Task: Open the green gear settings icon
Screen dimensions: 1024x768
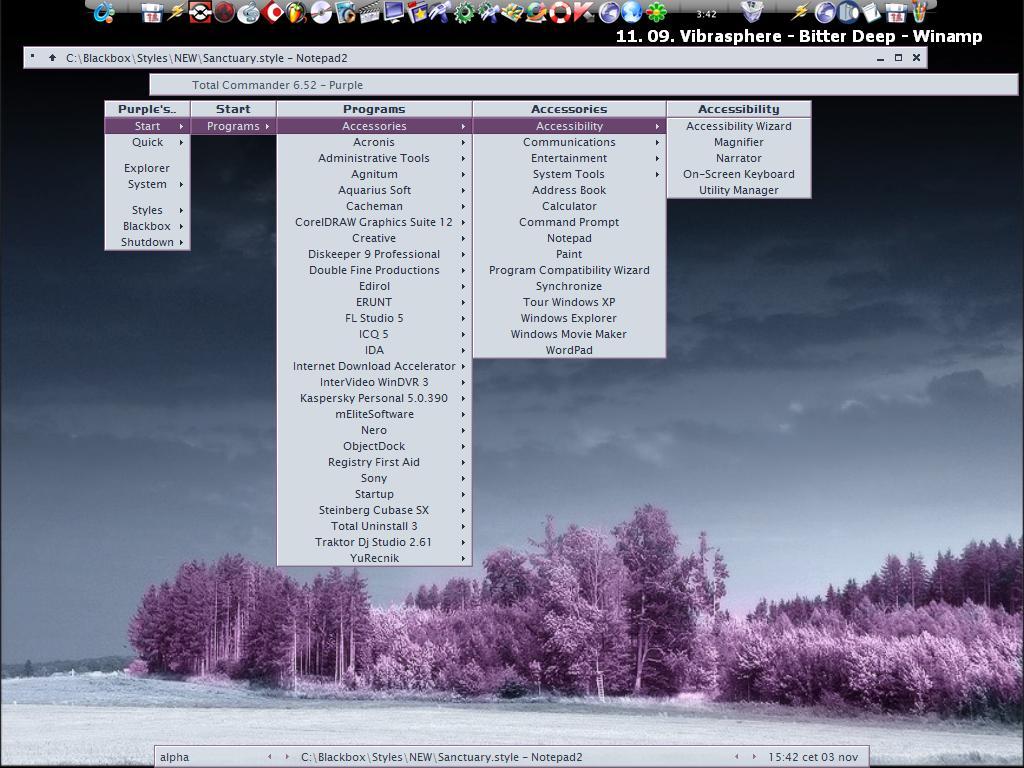Action: click(464, 12)
